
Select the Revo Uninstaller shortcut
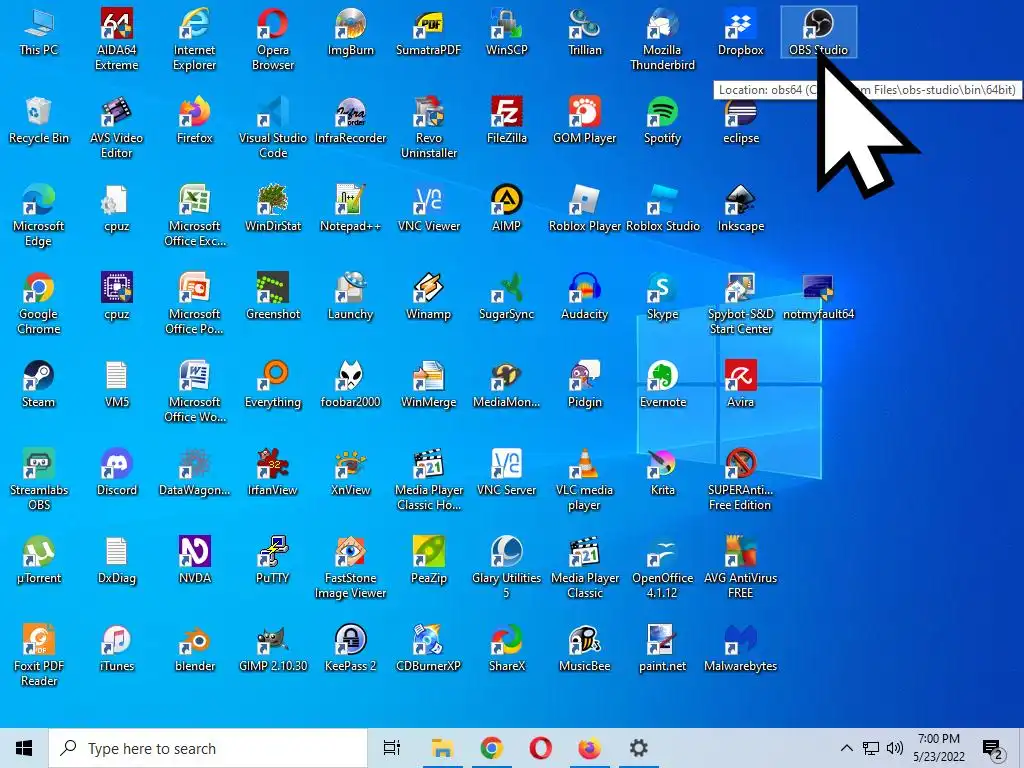(428, 127)
